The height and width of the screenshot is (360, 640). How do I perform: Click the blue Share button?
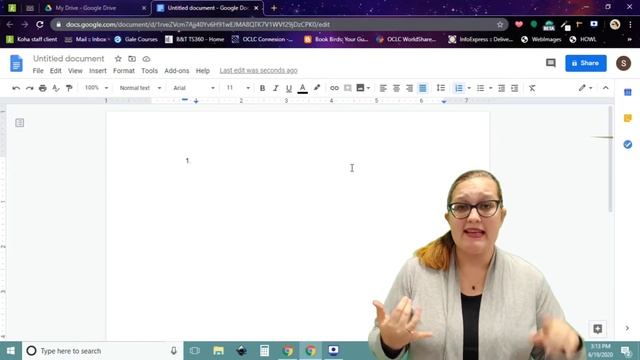point(586,63)
